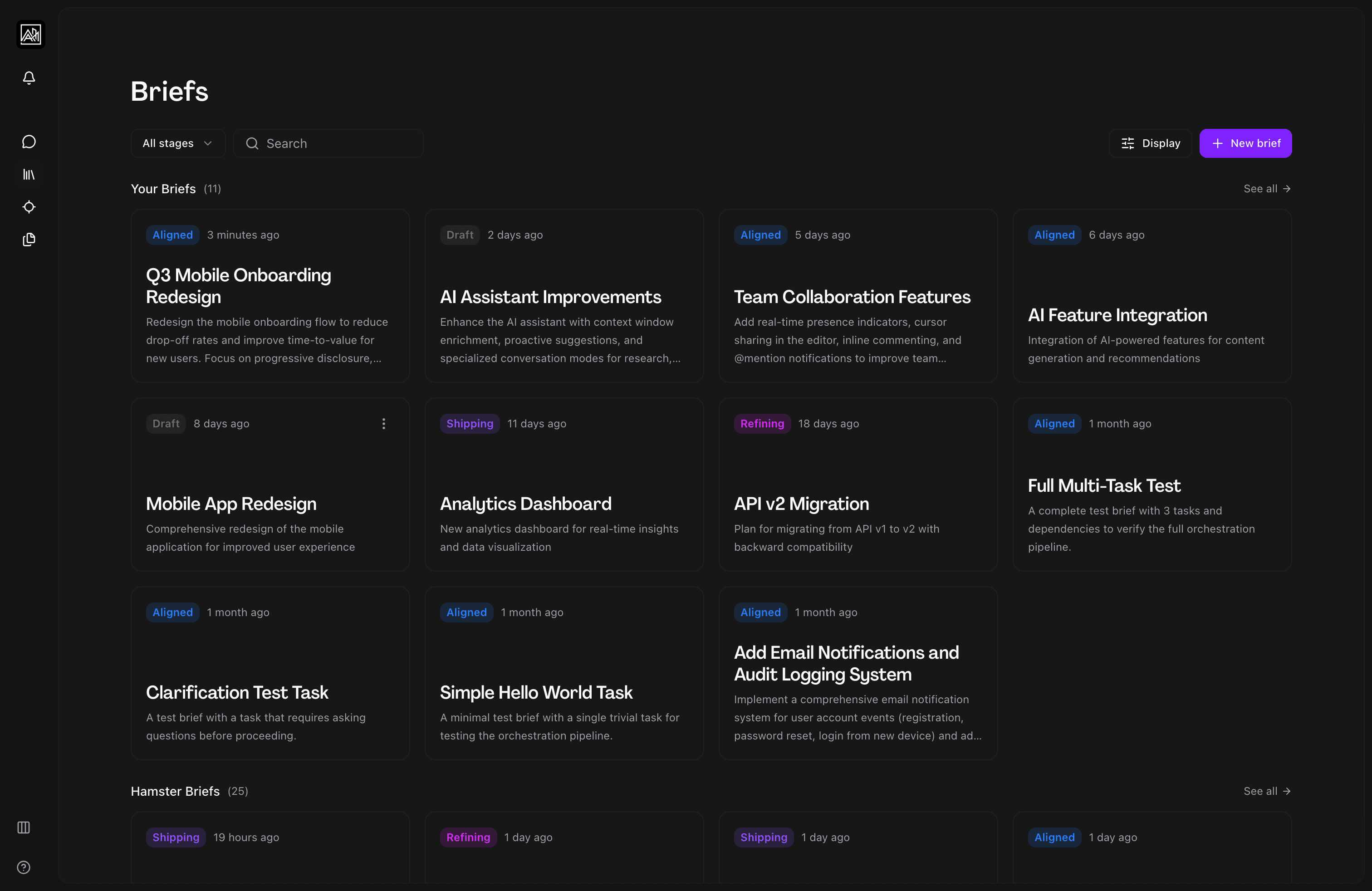The image size is (1372, 891).
Task: Expand the All stages filter dropdown
Action: click(x=177, y=143)
